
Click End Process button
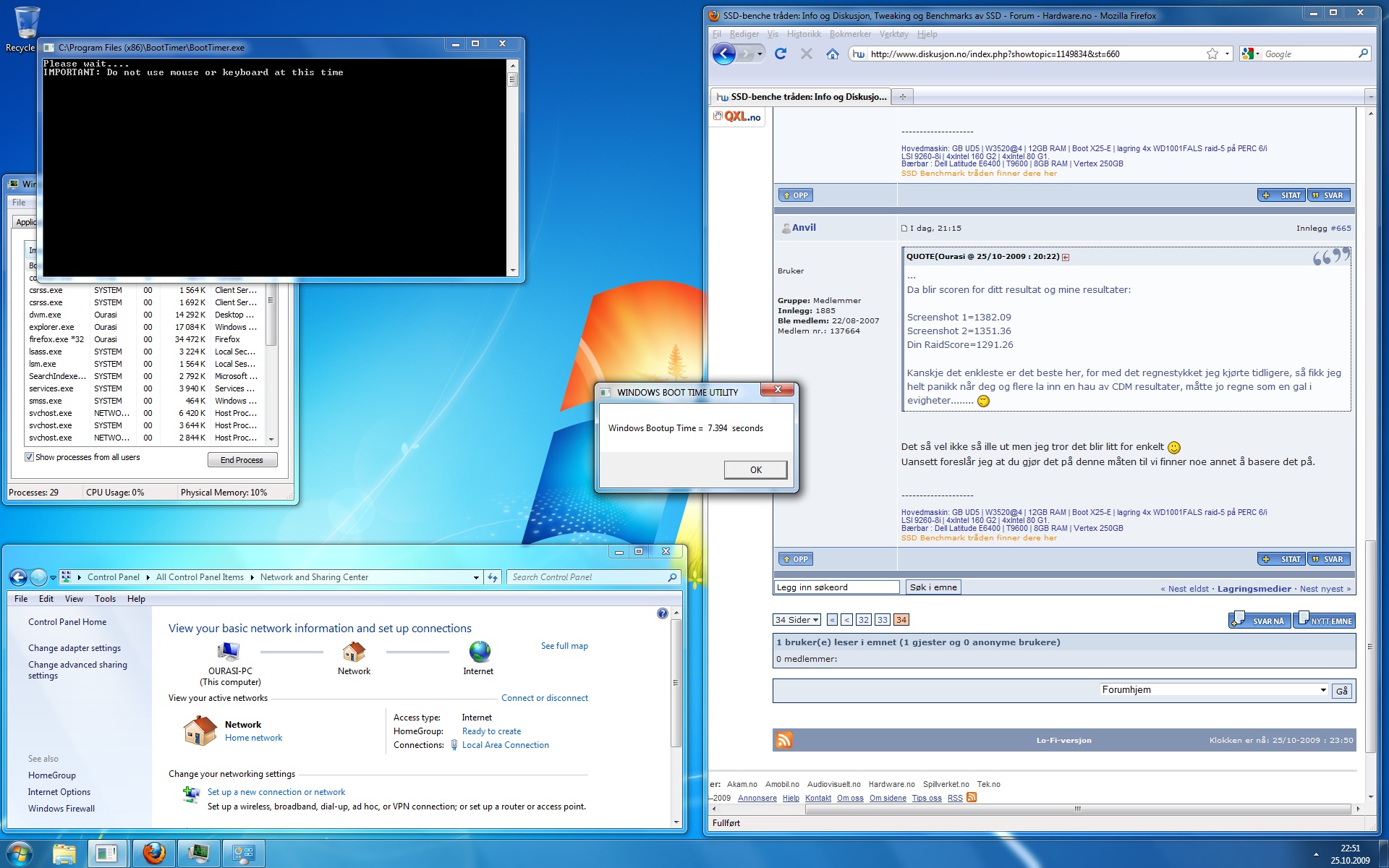click(x=242, y=460)
